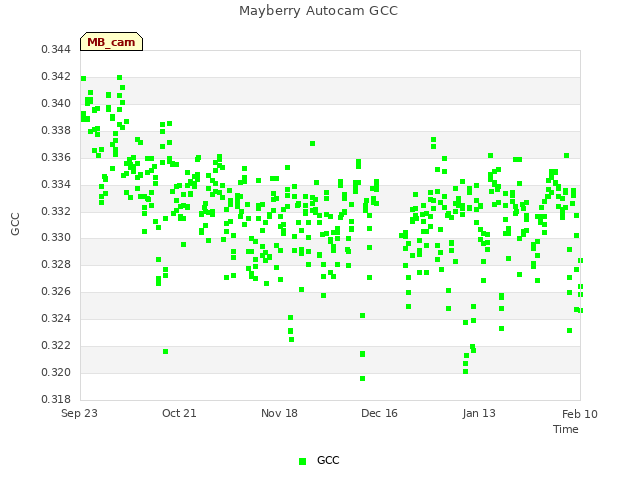Click the Nov 18 axis label
The image size is (640, 480).
[x=279, y=413]
